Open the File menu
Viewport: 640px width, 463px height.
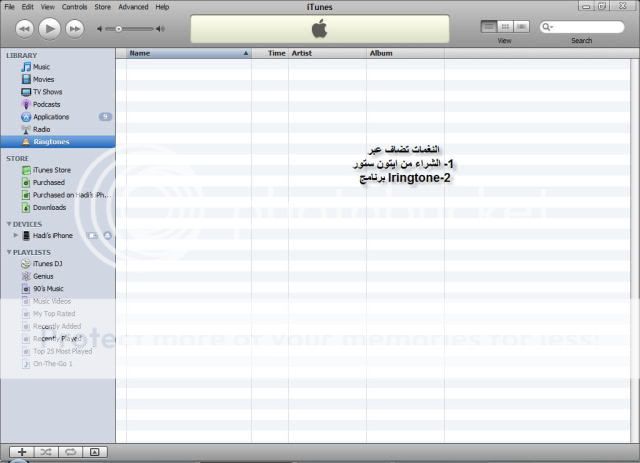click(x=9, y=7)
